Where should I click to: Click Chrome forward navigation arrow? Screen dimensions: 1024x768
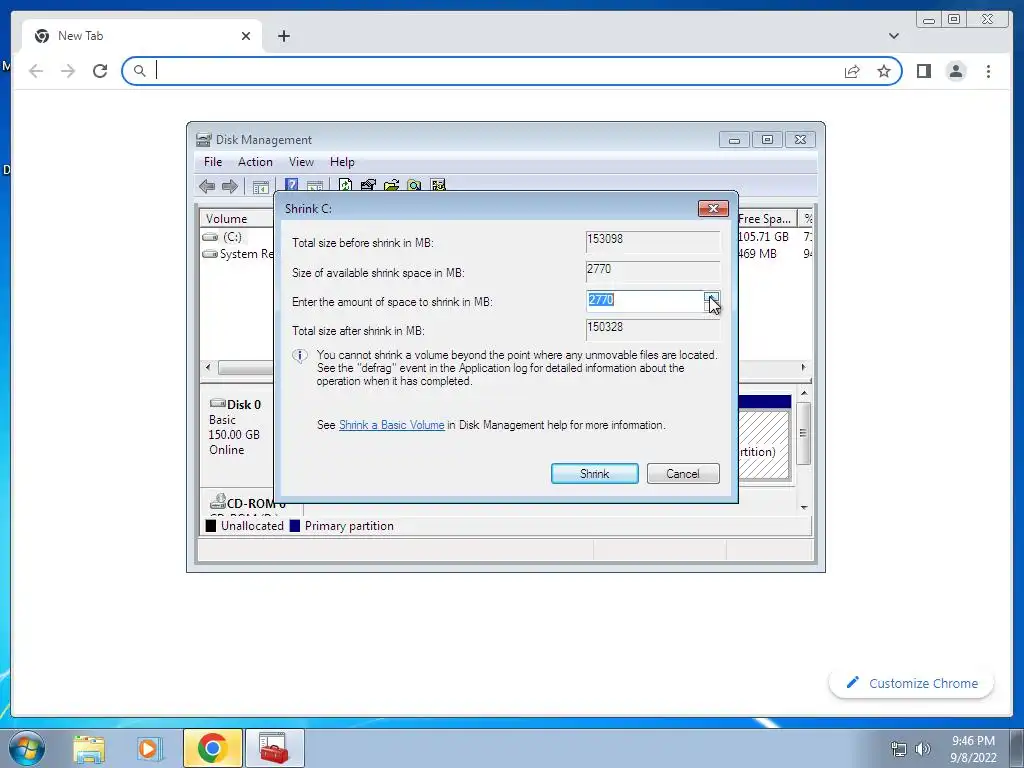click(x=68, y=71)
